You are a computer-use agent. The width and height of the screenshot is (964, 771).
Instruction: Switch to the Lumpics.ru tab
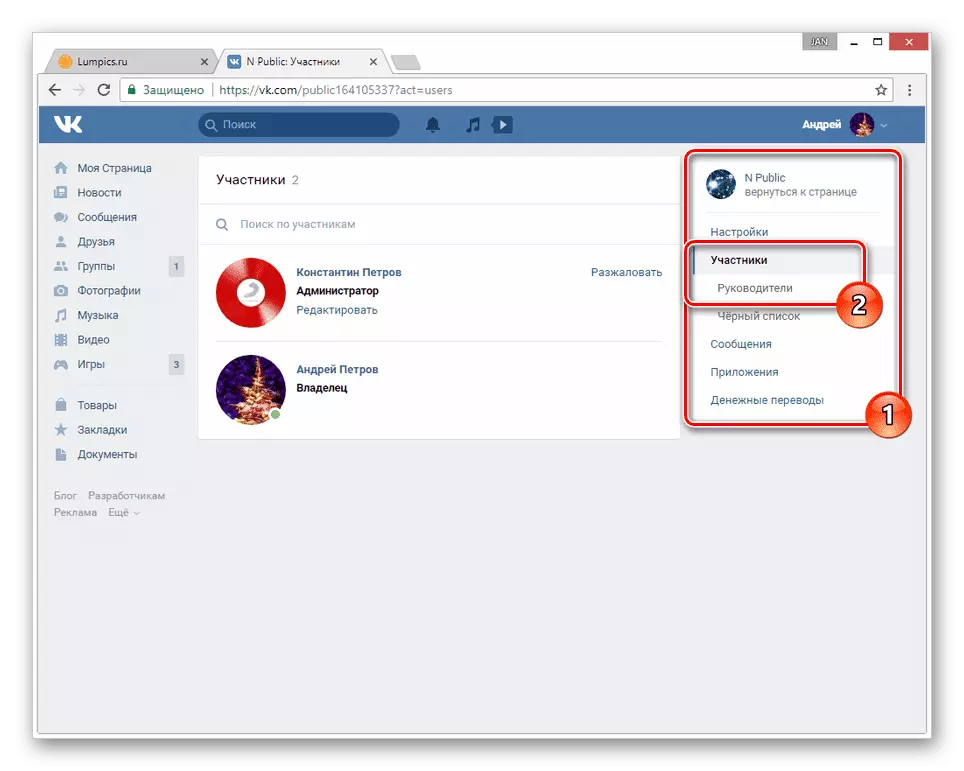pyautogui.click(x=131, y=61)
